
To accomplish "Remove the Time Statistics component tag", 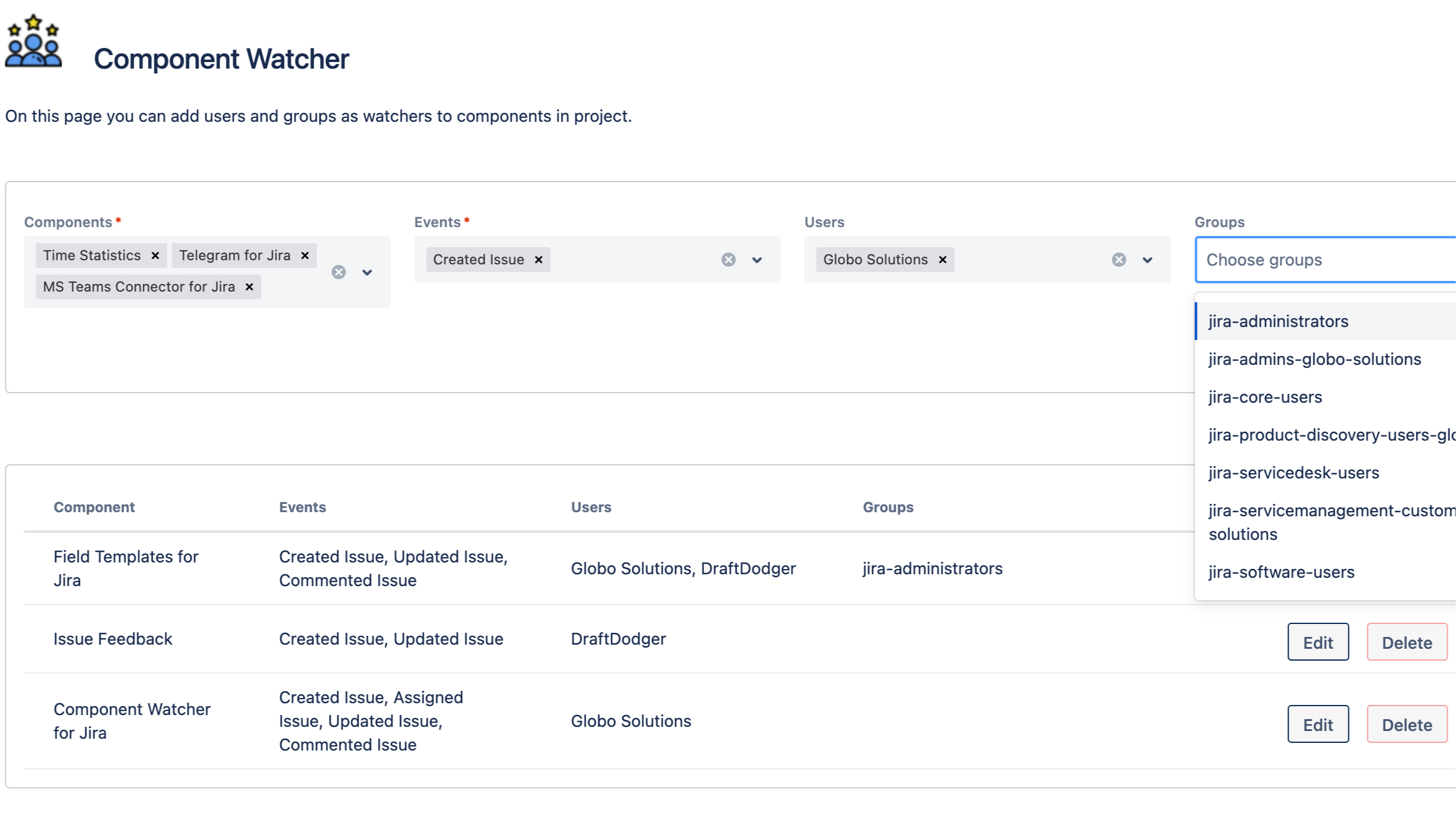I will [155, 255].
